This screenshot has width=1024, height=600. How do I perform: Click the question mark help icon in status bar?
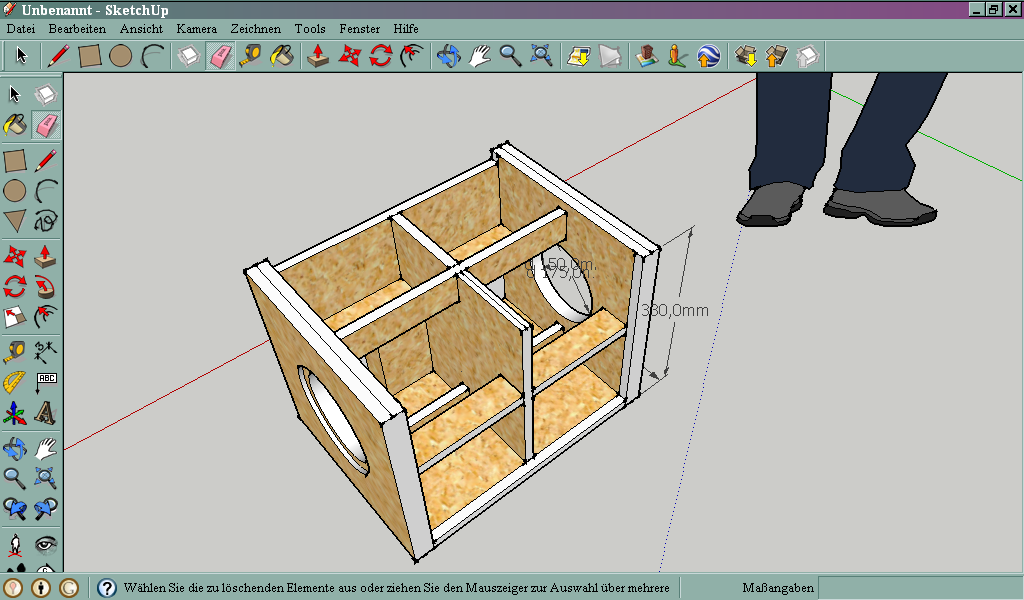pyautogui.click(x=106, y=588)
